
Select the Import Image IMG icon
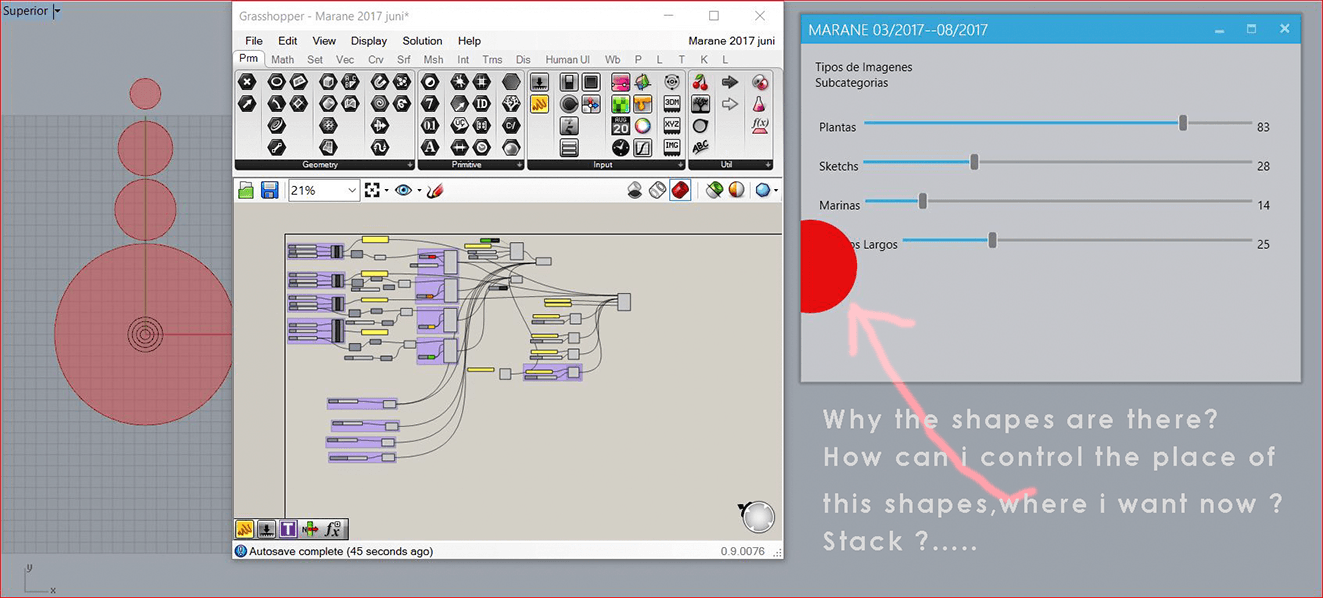(x=672, y=148)
